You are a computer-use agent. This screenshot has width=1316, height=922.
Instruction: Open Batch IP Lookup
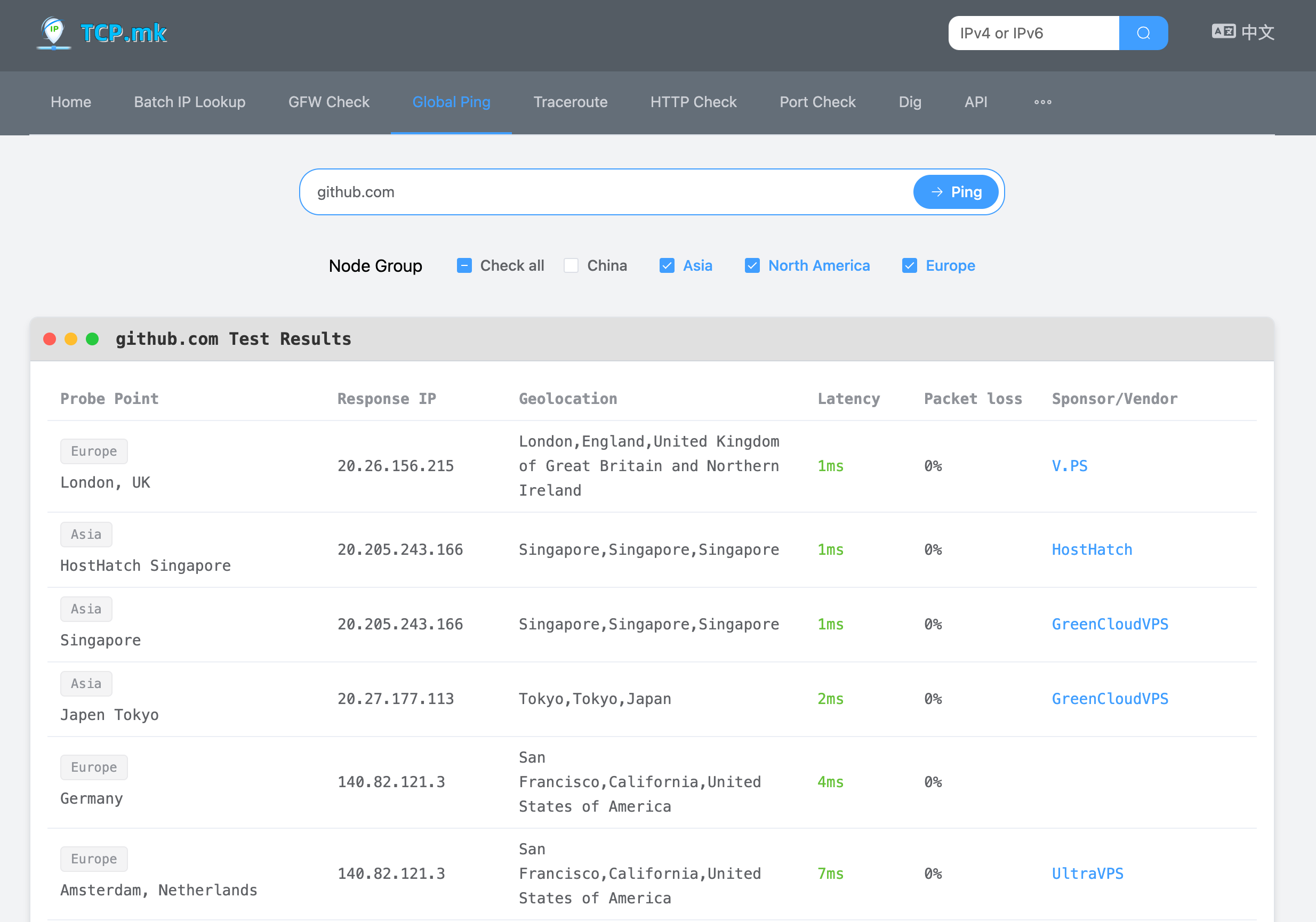(x=190, y=102)
